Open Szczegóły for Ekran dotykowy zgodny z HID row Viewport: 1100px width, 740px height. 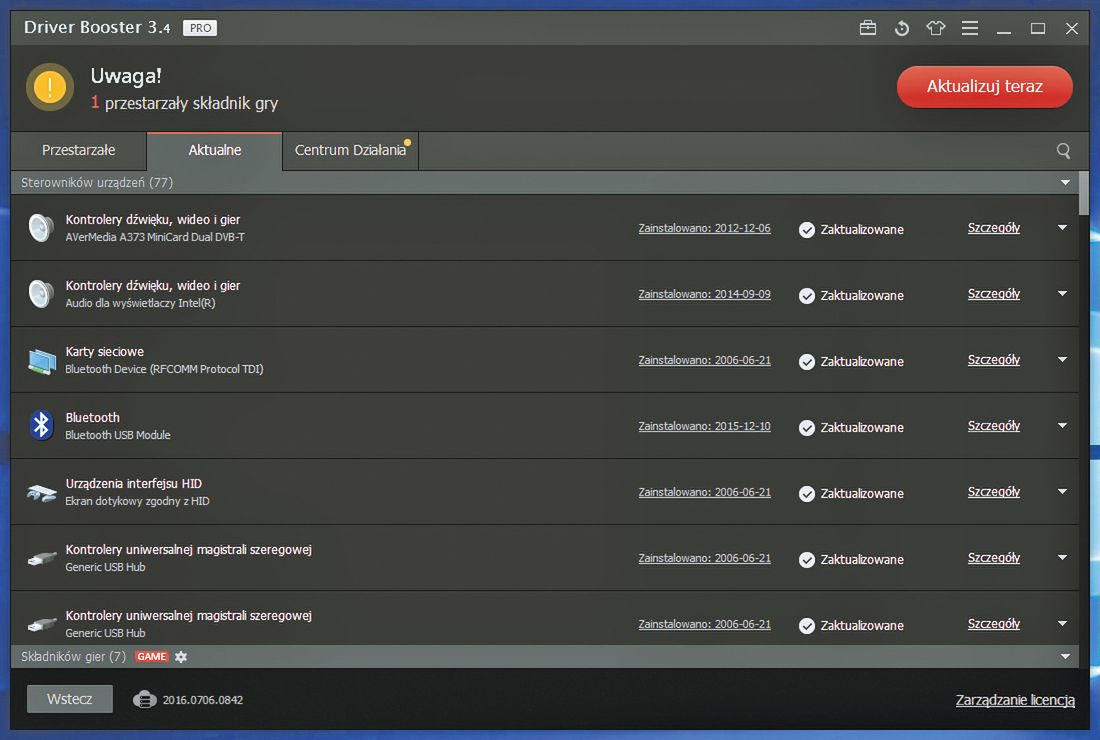pyautogui.click(x=993, y=492)
